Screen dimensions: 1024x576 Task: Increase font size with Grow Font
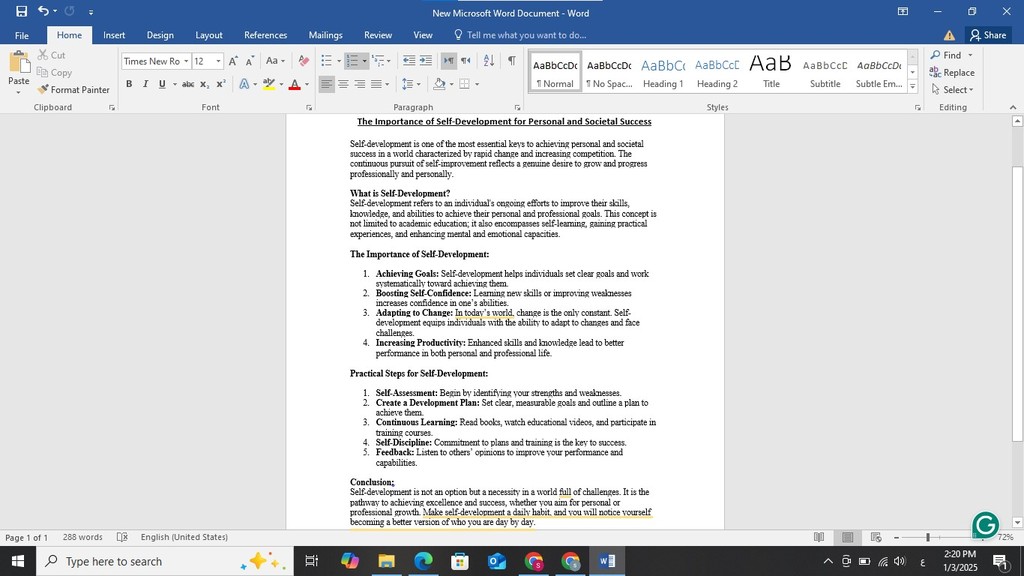233,61
